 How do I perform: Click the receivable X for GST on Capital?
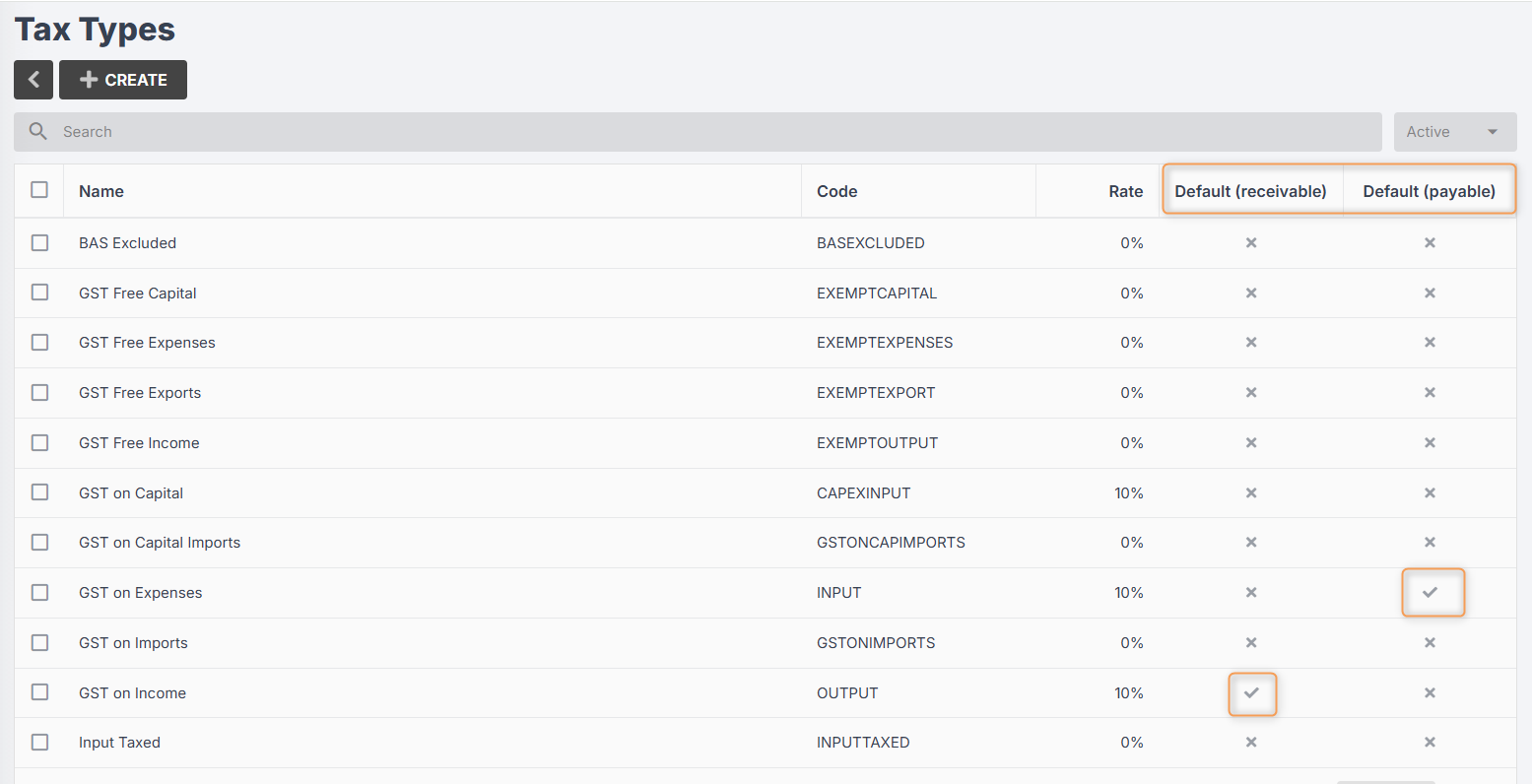[1251, 492]
